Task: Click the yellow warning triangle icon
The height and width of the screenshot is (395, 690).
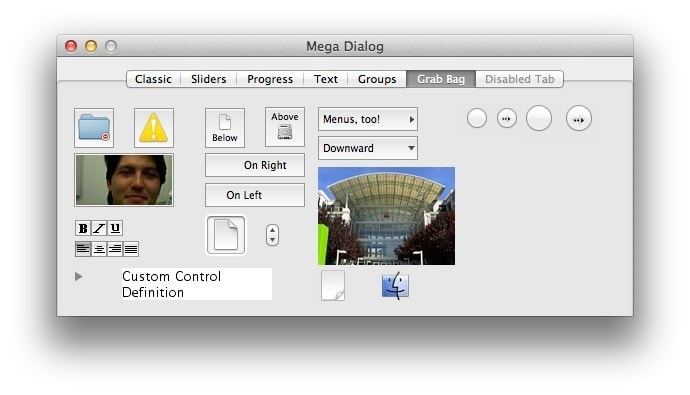Action: pyautogui.click(x=154, y=128)
